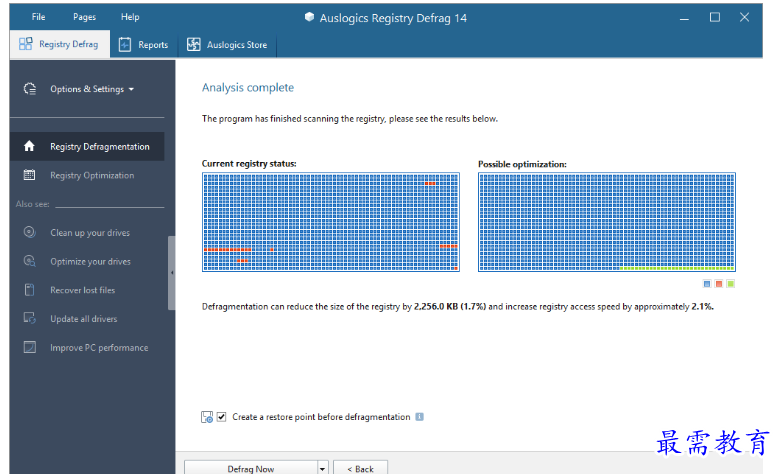
Task: Open the File menu
Action: [38, 17]
